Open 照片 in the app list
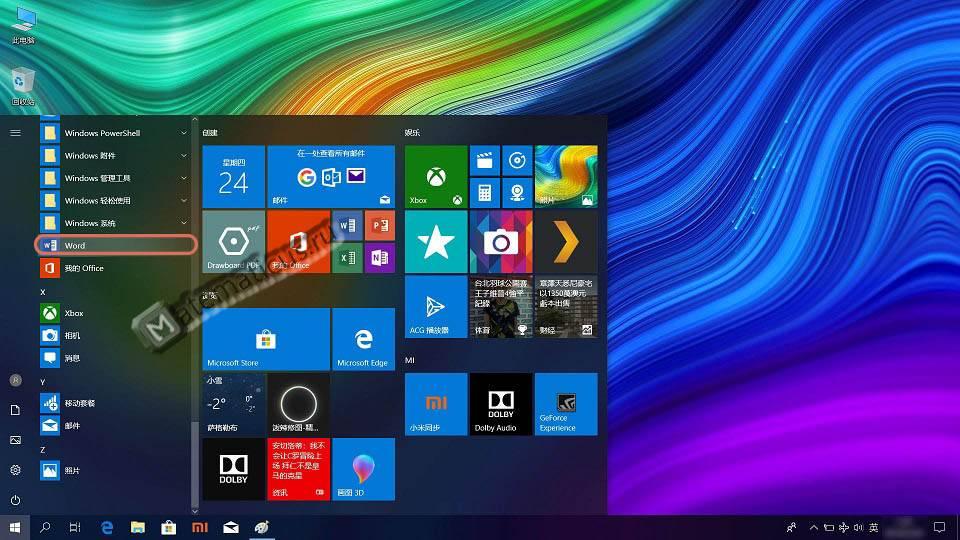This screenshot has width=960, height=540. pos(116,470)
